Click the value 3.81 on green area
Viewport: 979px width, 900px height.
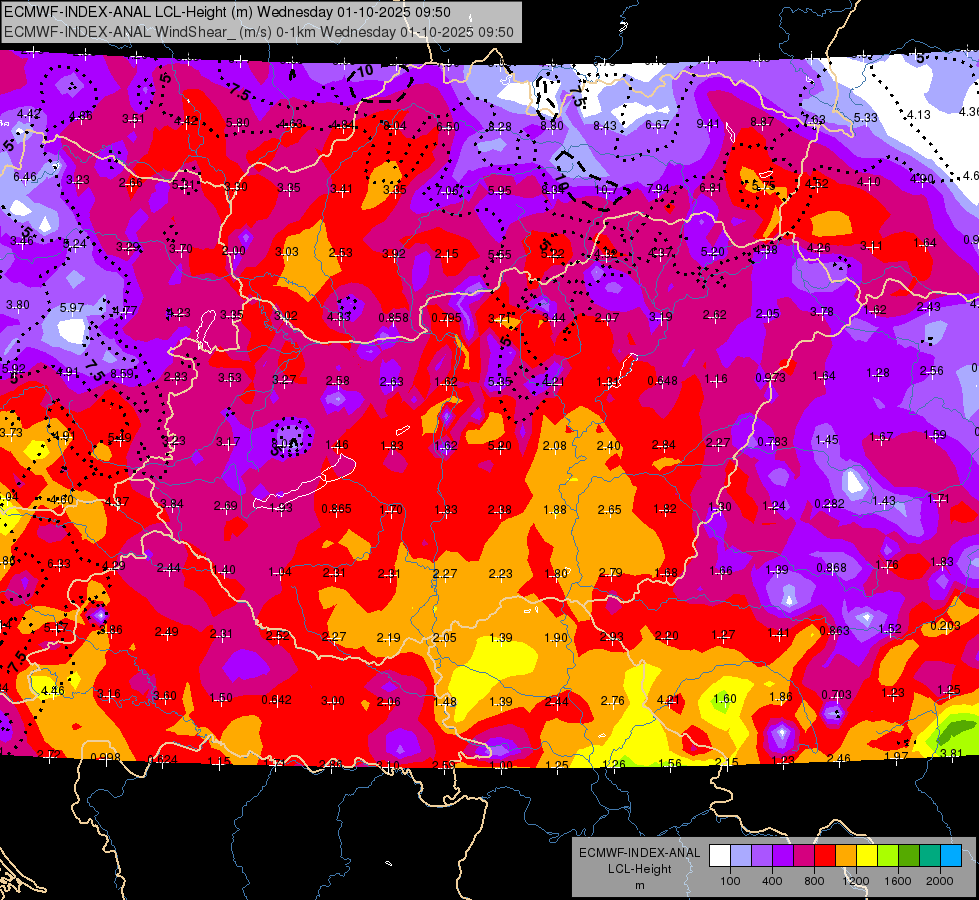click(951, 753)
